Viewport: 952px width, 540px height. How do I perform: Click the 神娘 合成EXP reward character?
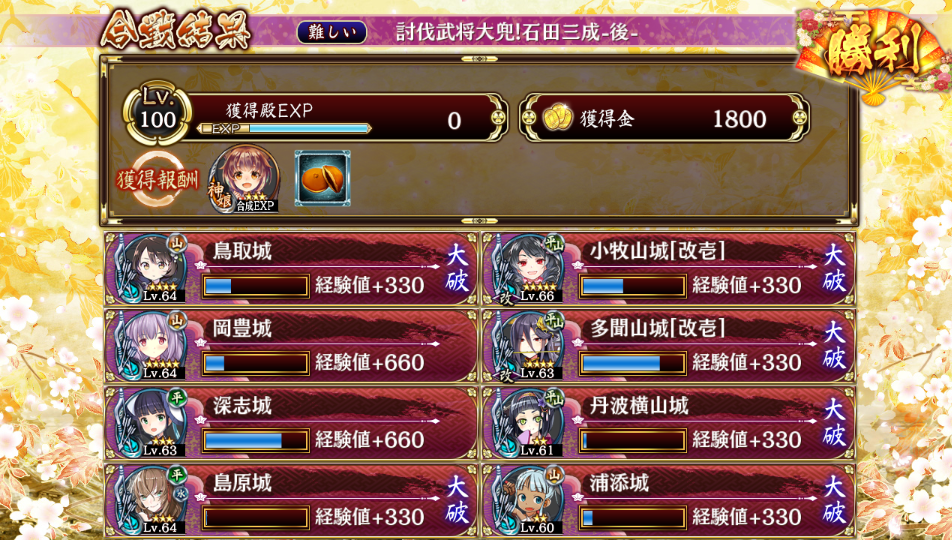coord(243,179)
